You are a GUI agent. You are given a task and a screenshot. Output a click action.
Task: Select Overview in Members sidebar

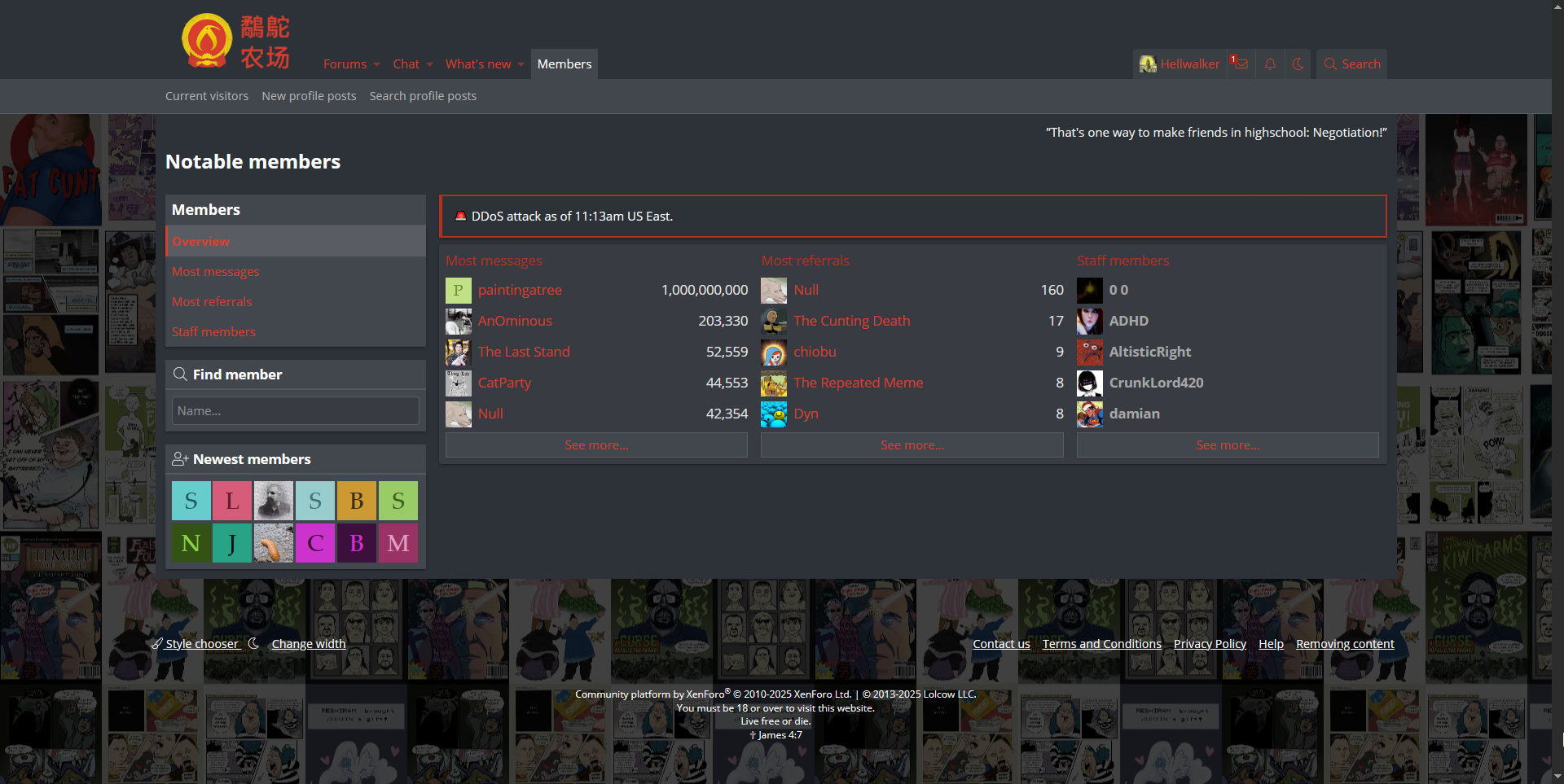point(296,242)
